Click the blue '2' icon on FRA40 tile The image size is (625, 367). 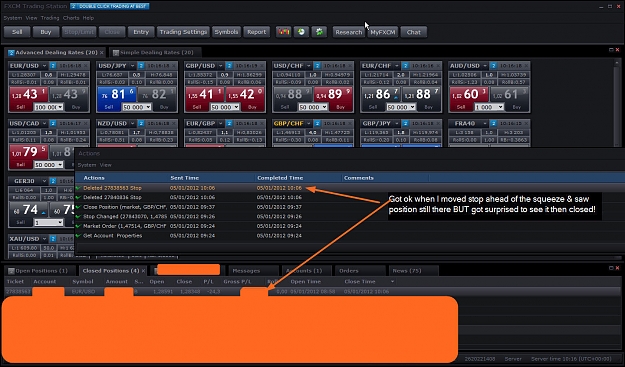(x=493, y=124)
